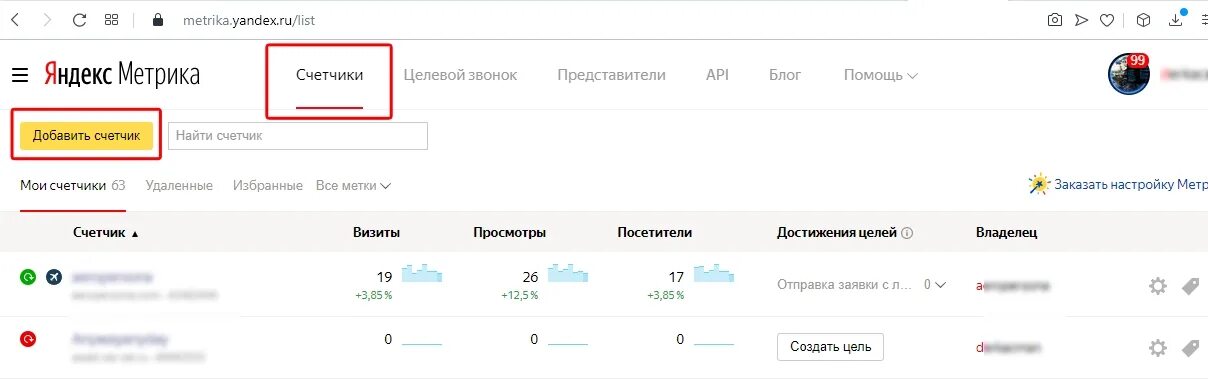This screenshot has height=379, width=1208.
Task: Click the red status icon of the second counter
Action: (x=28, y=340)
